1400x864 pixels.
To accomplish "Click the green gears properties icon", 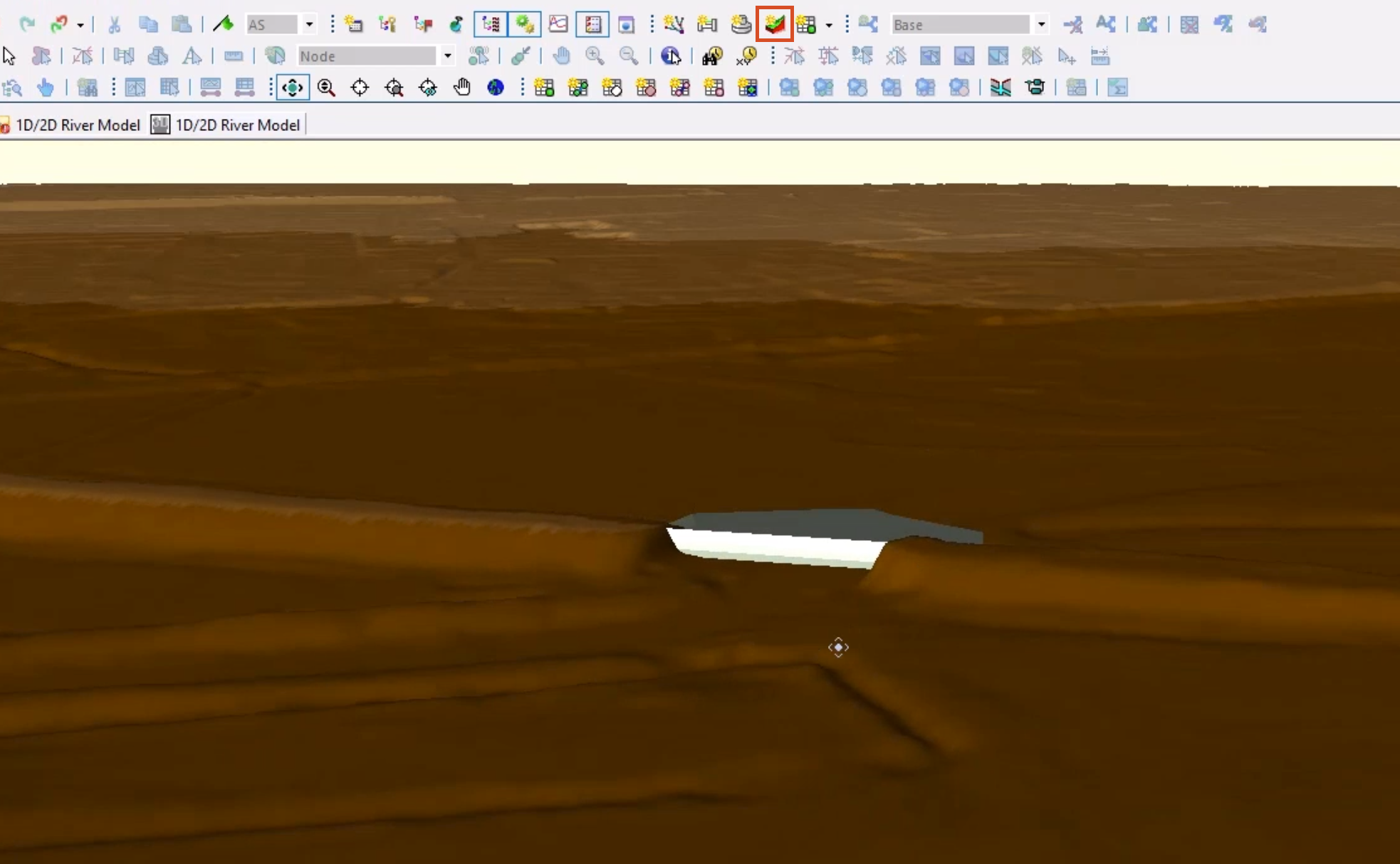I will pyautogui.click(x=525, y=24).
